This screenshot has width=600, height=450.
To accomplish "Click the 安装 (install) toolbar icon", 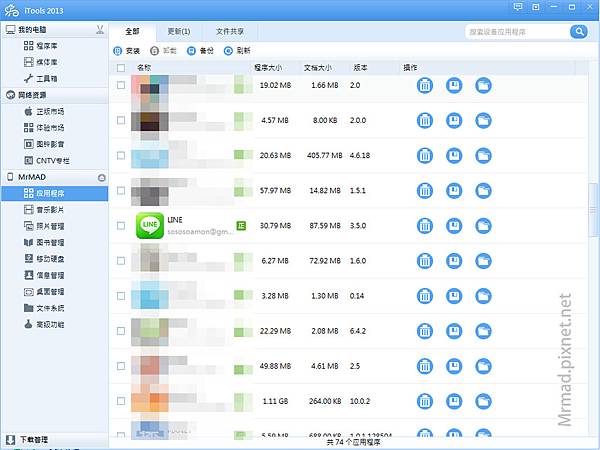I will coord(117,51).
